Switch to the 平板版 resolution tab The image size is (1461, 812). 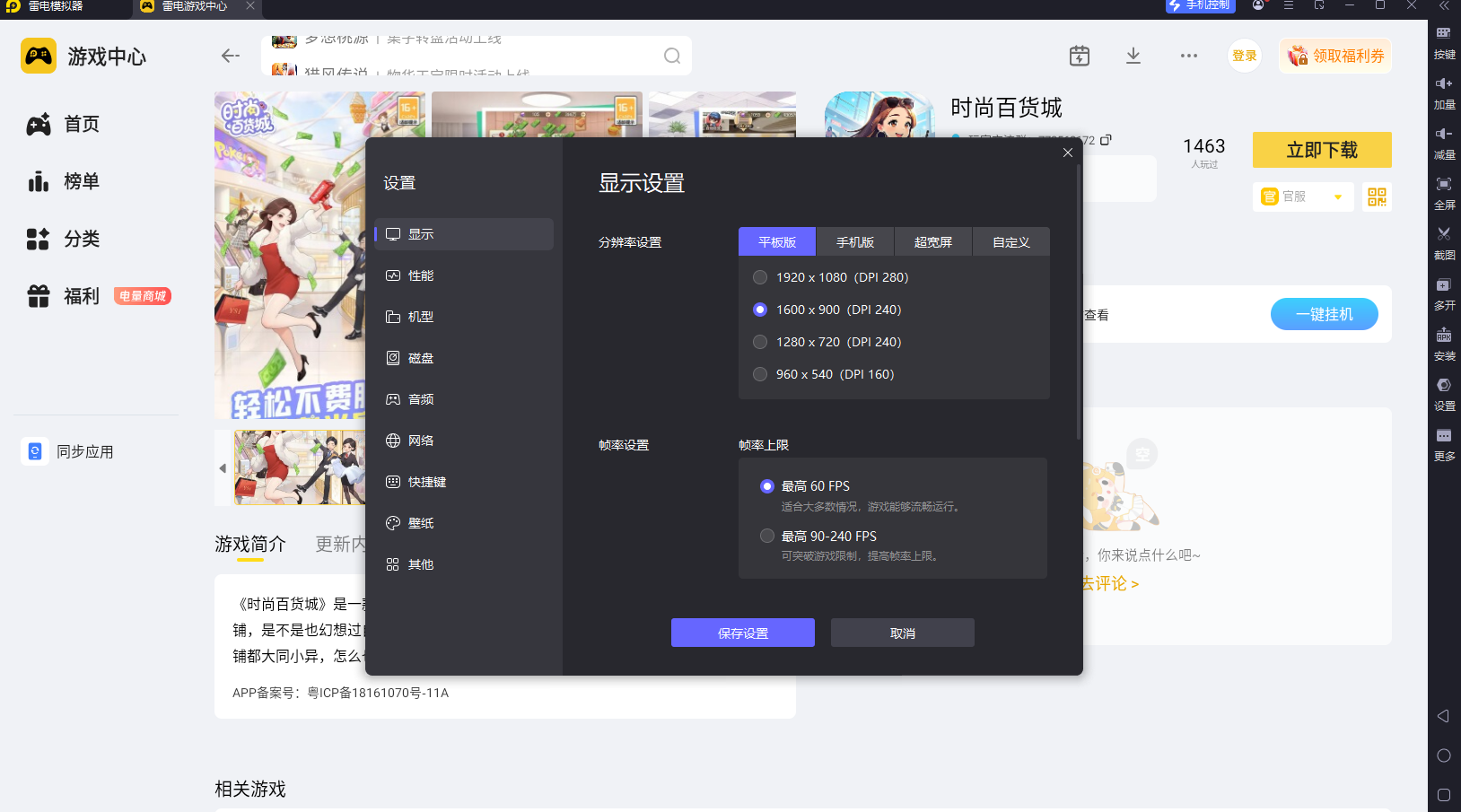(x=777, y=242)
